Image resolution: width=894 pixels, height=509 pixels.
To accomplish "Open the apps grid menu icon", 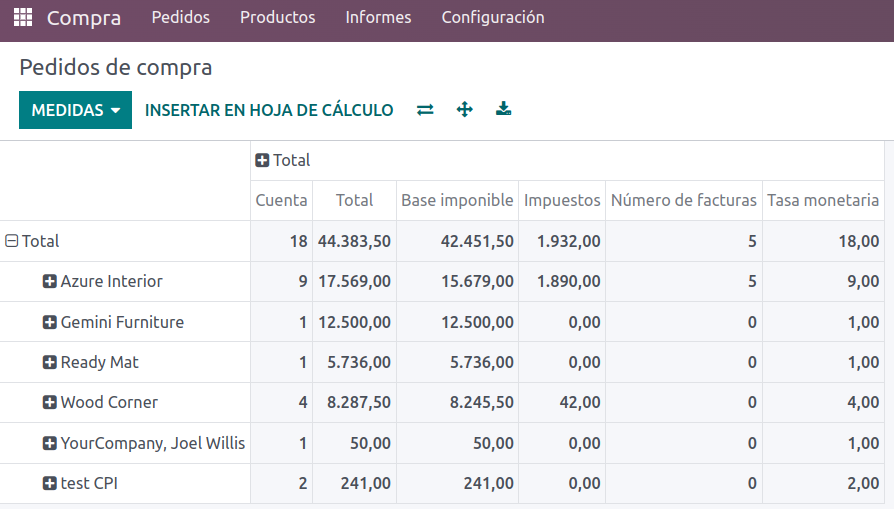I will coord(23,17).
